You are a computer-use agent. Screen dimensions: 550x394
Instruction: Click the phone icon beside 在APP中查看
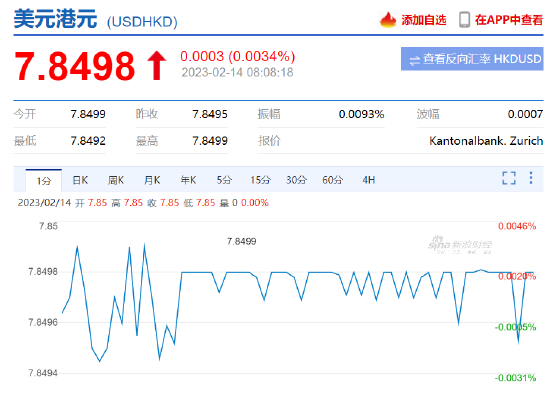coord(464,20)
